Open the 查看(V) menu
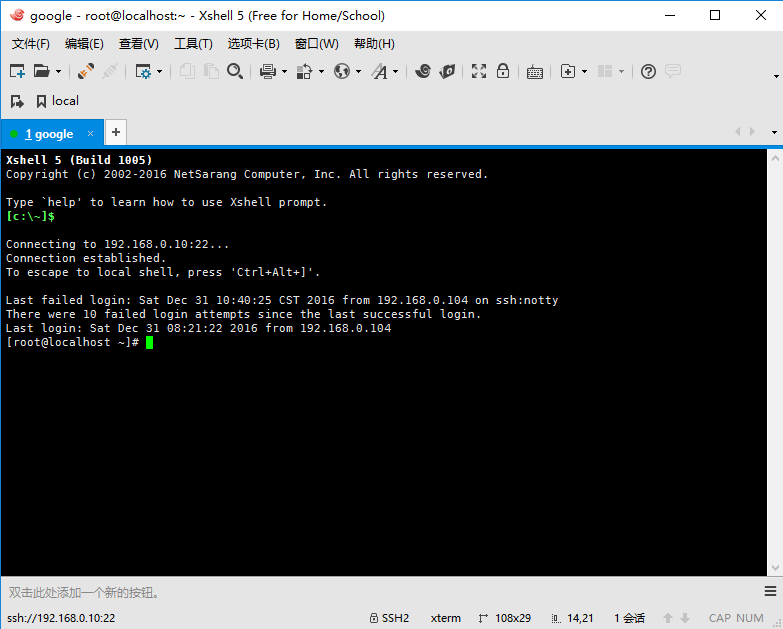The width and height of the screenshot is (783, 629). click(x=139, y=44)
